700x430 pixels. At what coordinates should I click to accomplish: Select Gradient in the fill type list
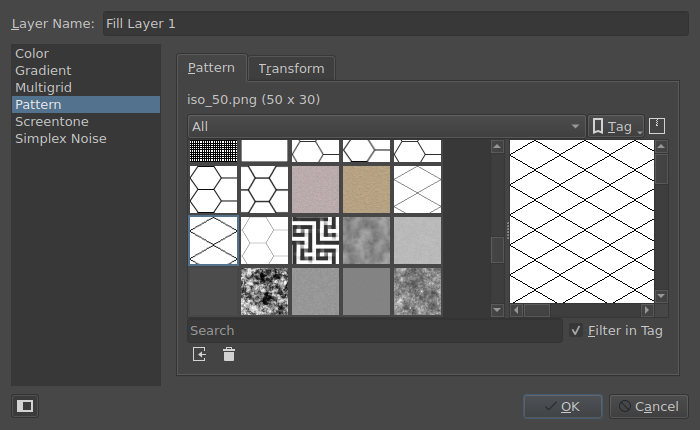tap(86, 71)
